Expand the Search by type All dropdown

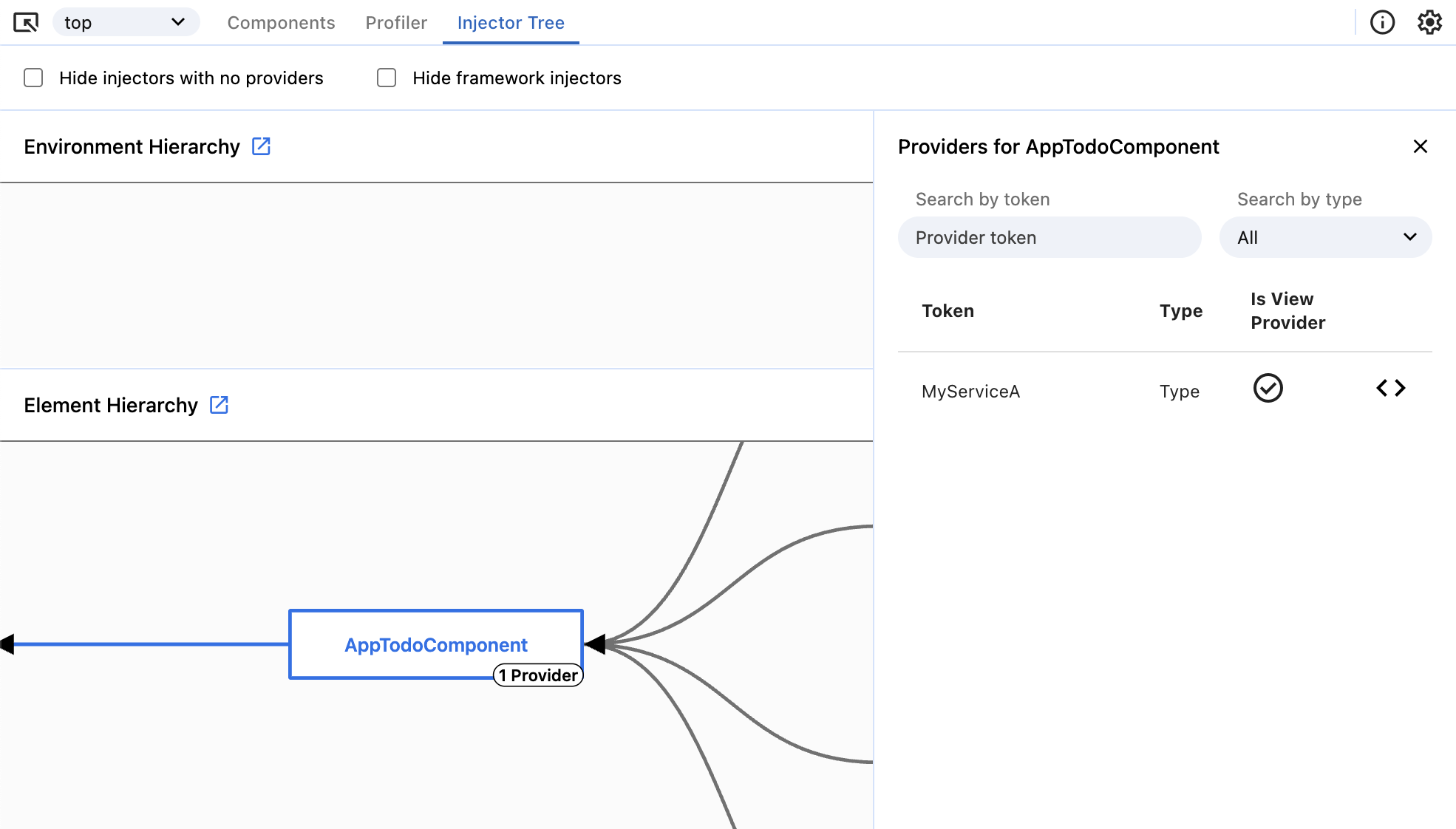click(1325, 238)
